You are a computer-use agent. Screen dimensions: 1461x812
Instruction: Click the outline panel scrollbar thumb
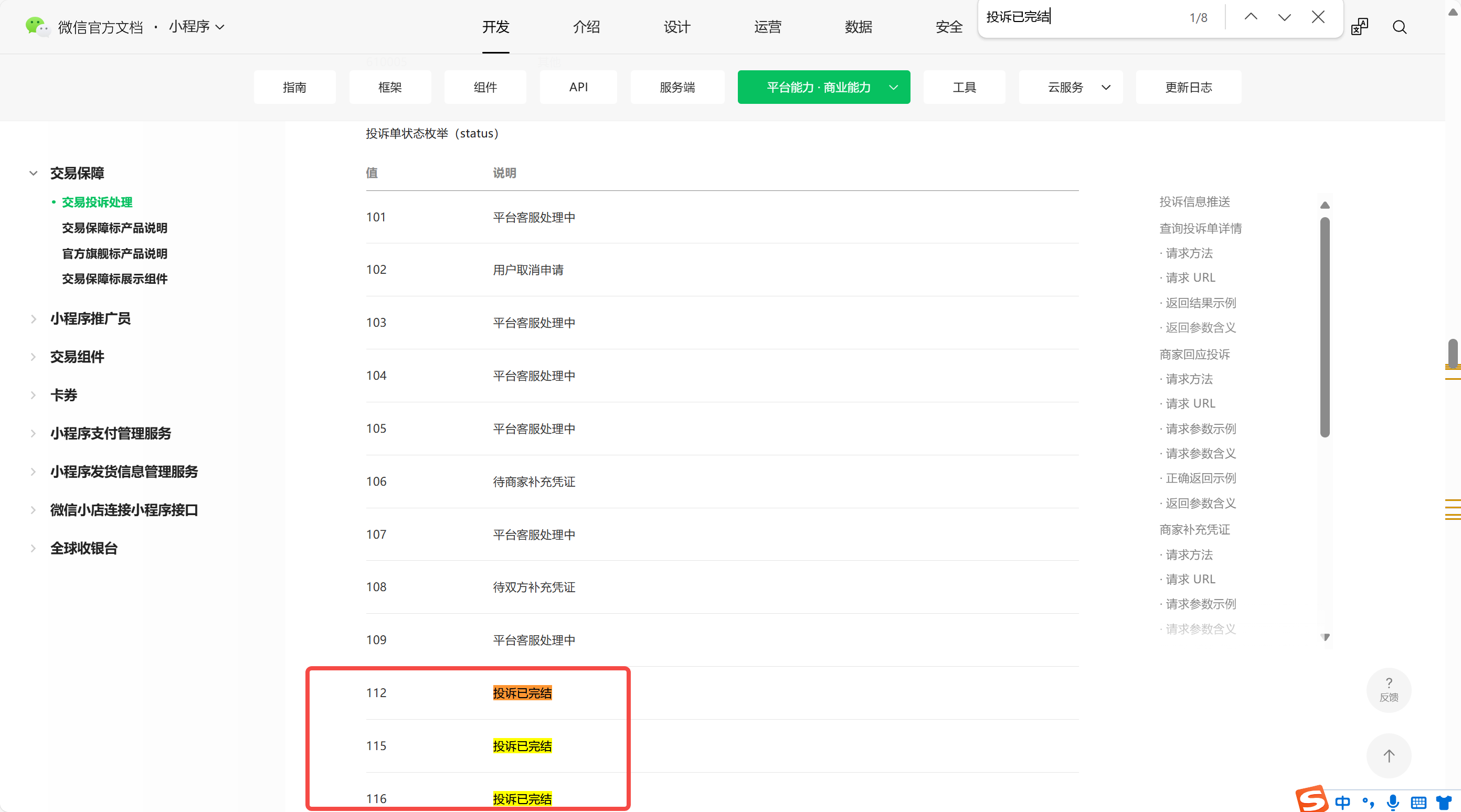click(1325, 329)
